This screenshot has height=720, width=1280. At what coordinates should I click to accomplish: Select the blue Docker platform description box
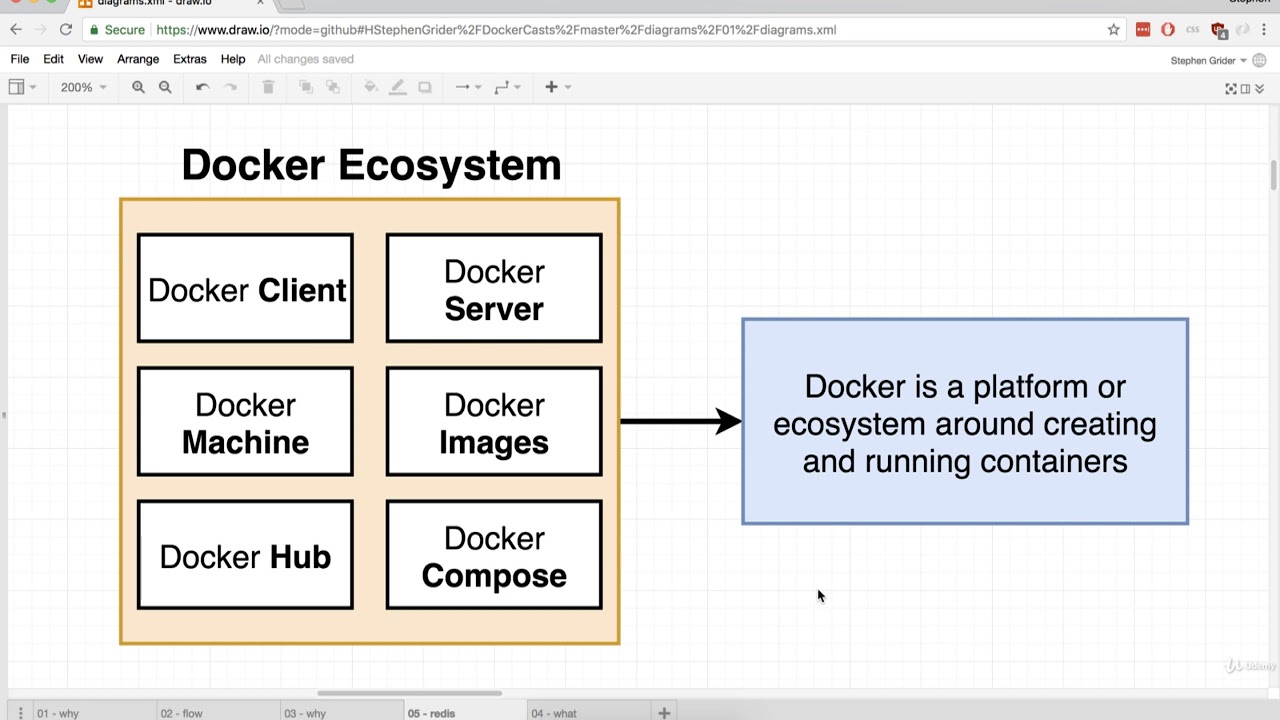pos(965,421)
